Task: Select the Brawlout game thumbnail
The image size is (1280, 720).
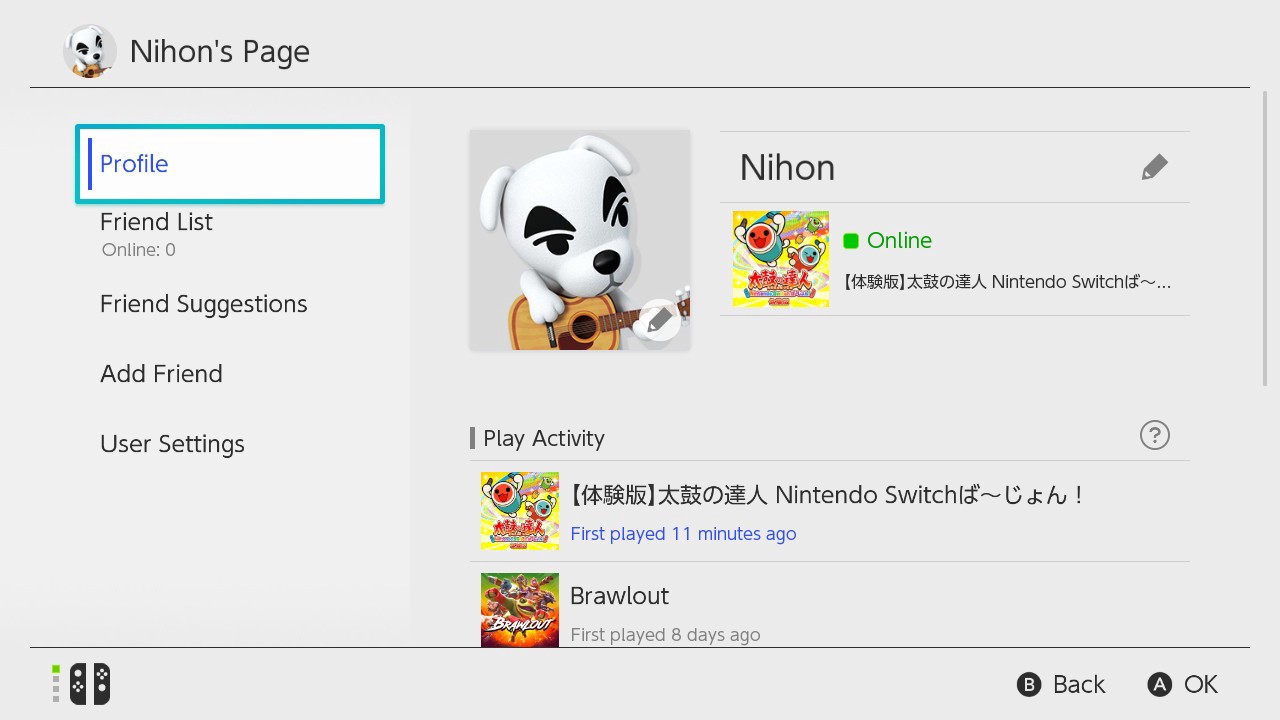Action: click(520, 610)
